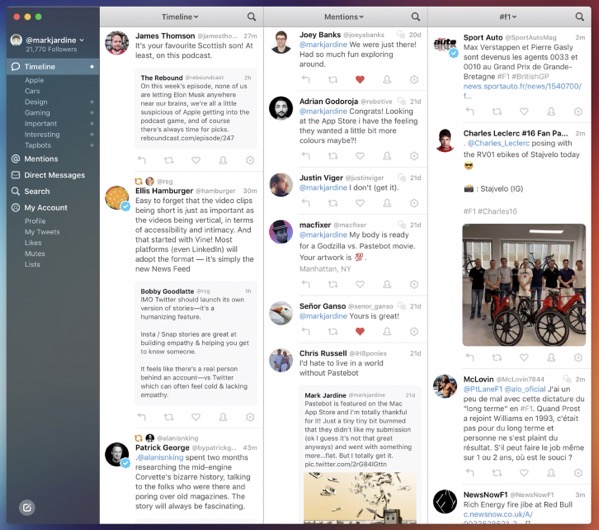Like Justin Viger's mention
Screen dimensions: 599x530
360,203
